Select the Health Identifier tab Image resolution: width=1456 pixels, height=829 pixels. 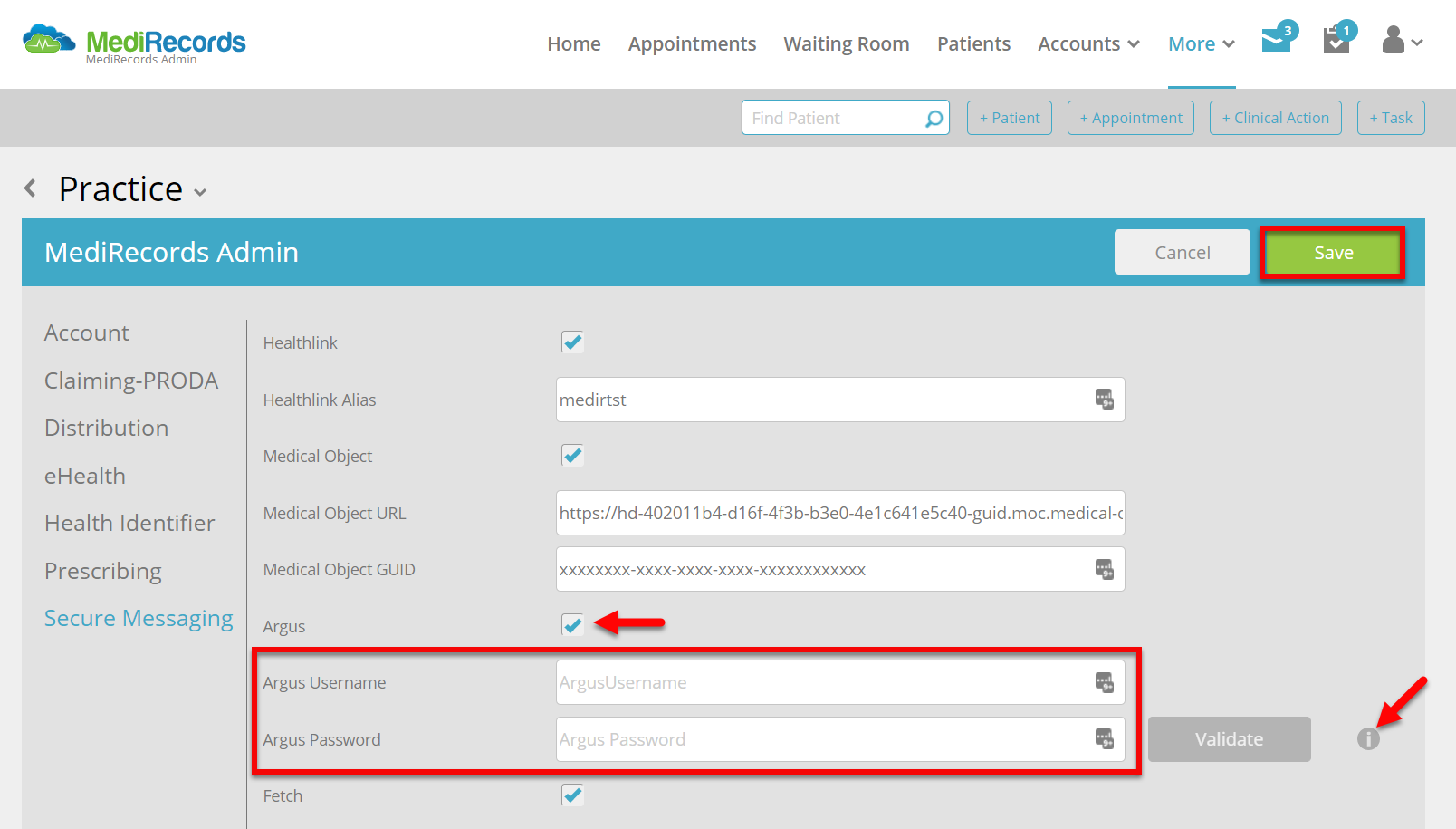129,523
